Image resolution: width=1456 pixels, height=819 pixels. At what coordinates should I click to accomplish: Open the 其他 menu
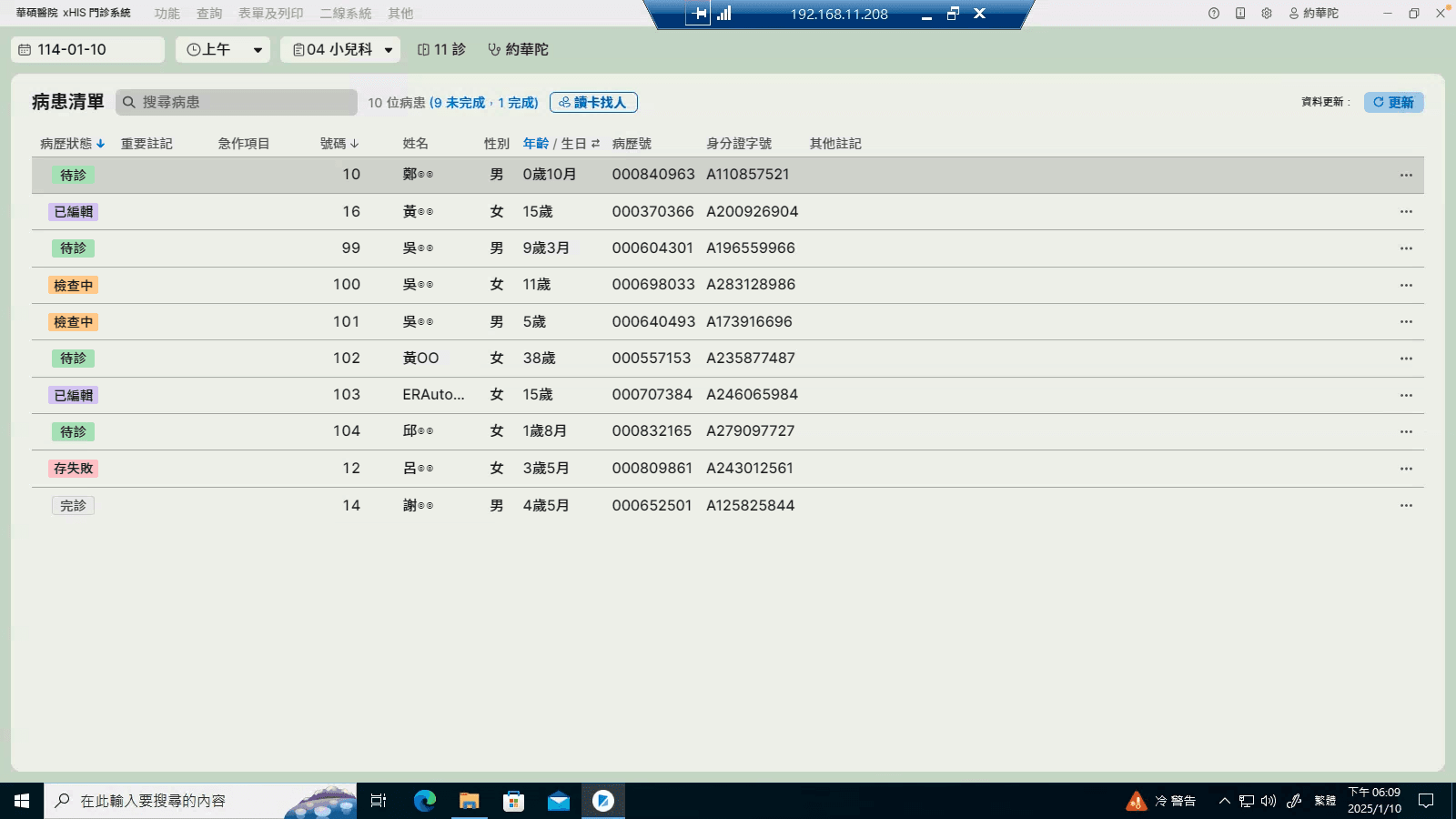[400, 14]
